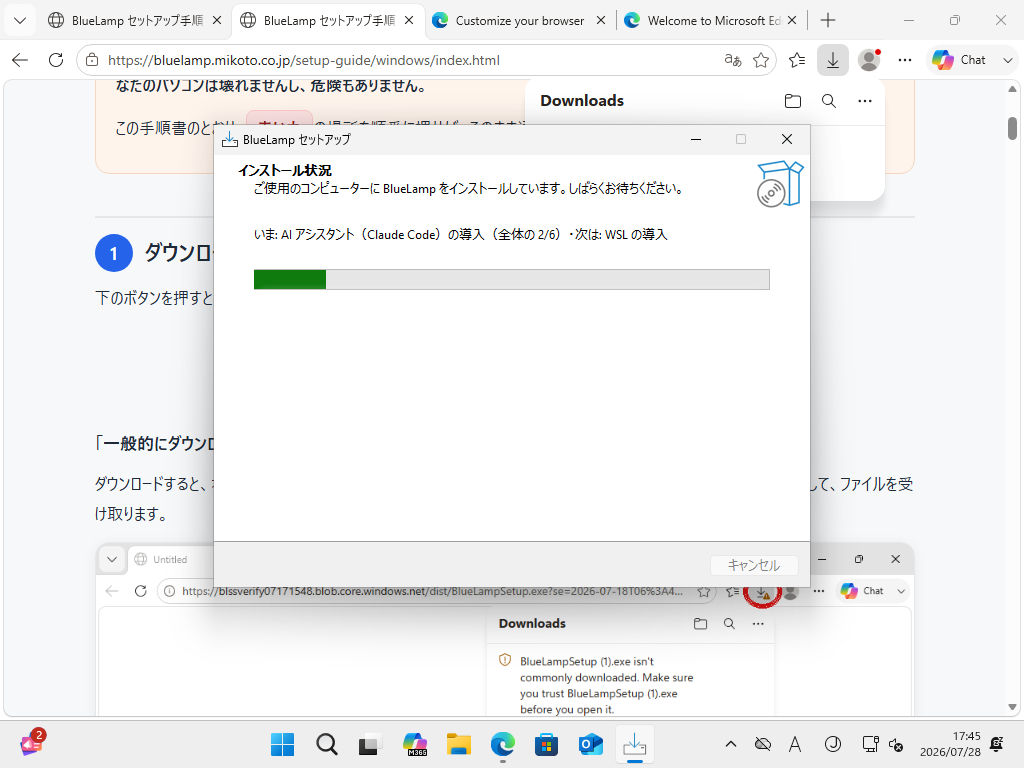Open Microsoft Store from taskbar
Screen dimensions: 1024x768
tap(547, 744)
